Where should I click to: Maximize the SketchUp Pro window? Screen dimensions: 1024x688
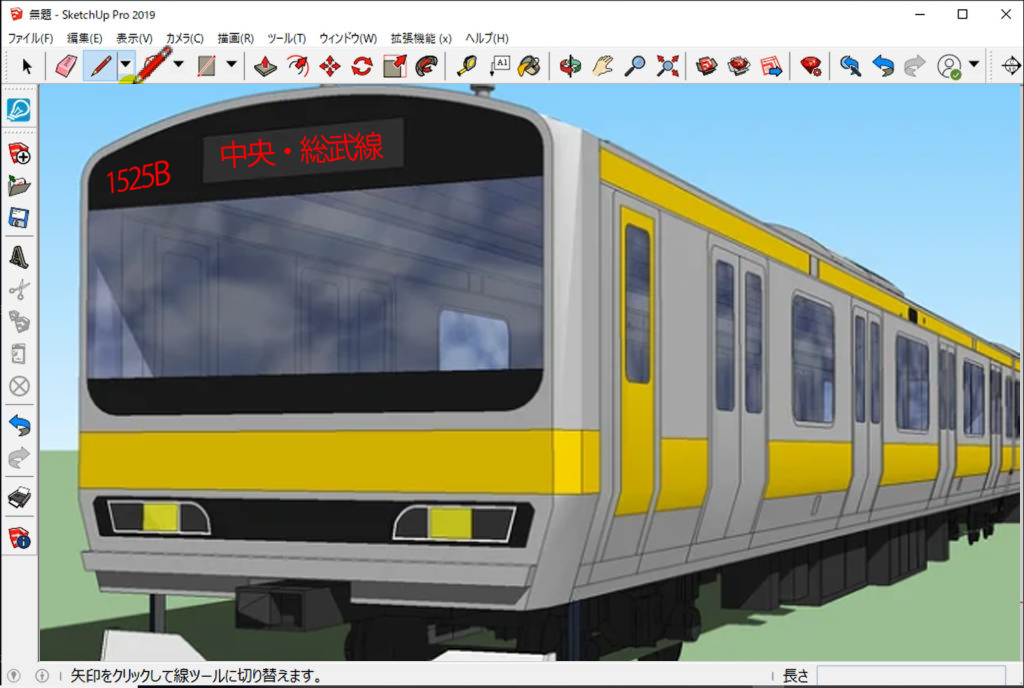pyautogui.click(x=963, y=14)
